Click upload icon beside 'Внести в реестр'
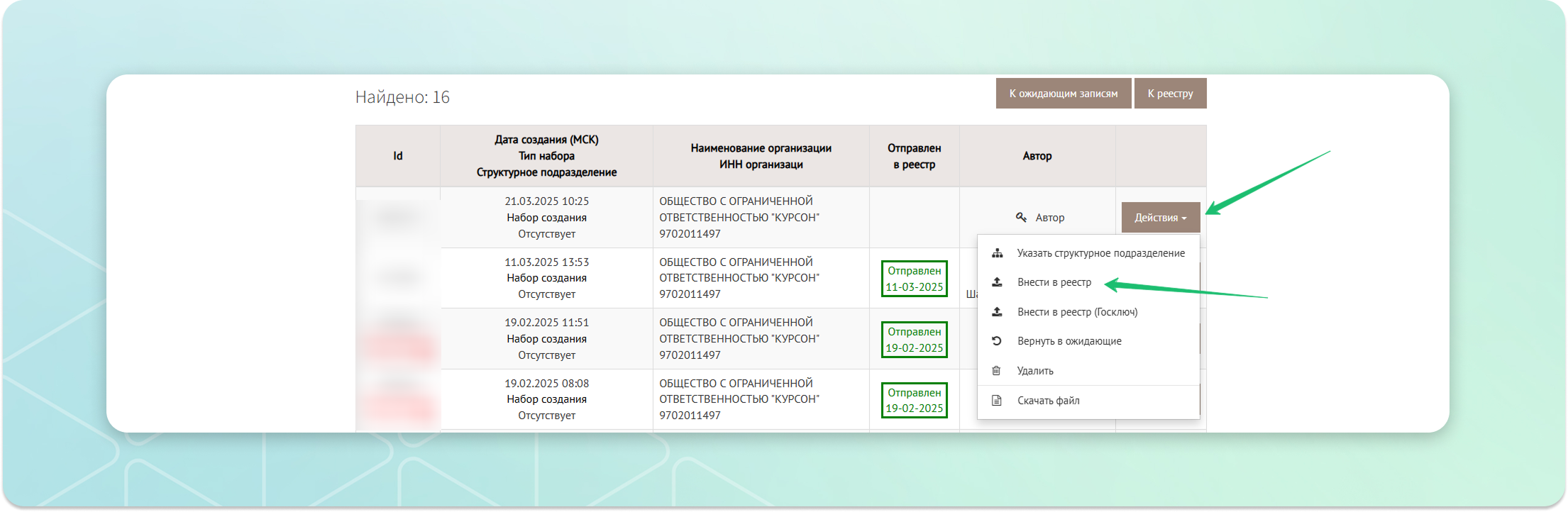1568x512 pixels. (997, 282)
